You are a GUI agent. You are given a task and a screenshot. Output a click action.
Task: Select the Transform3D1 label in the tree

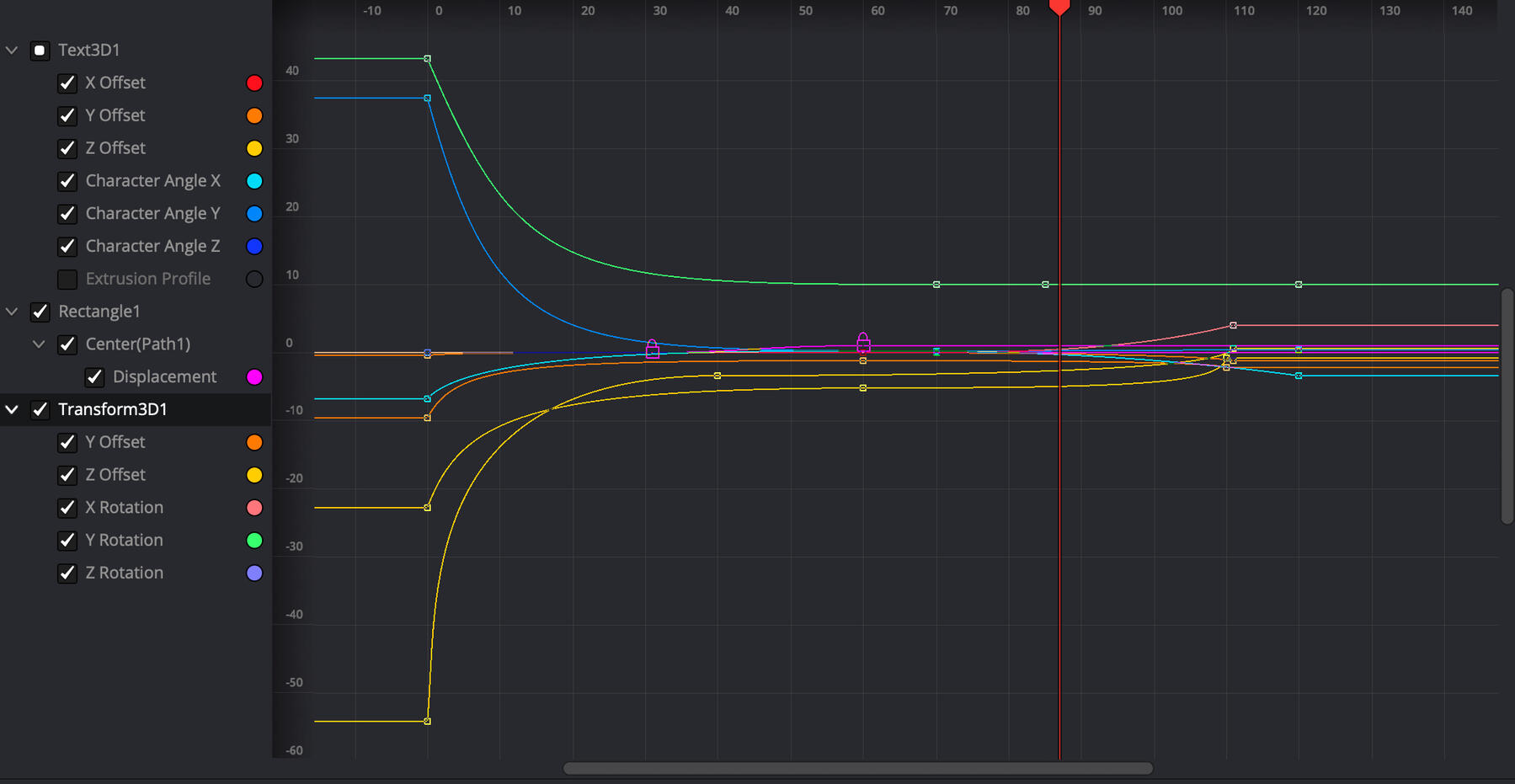click(113, 409)
